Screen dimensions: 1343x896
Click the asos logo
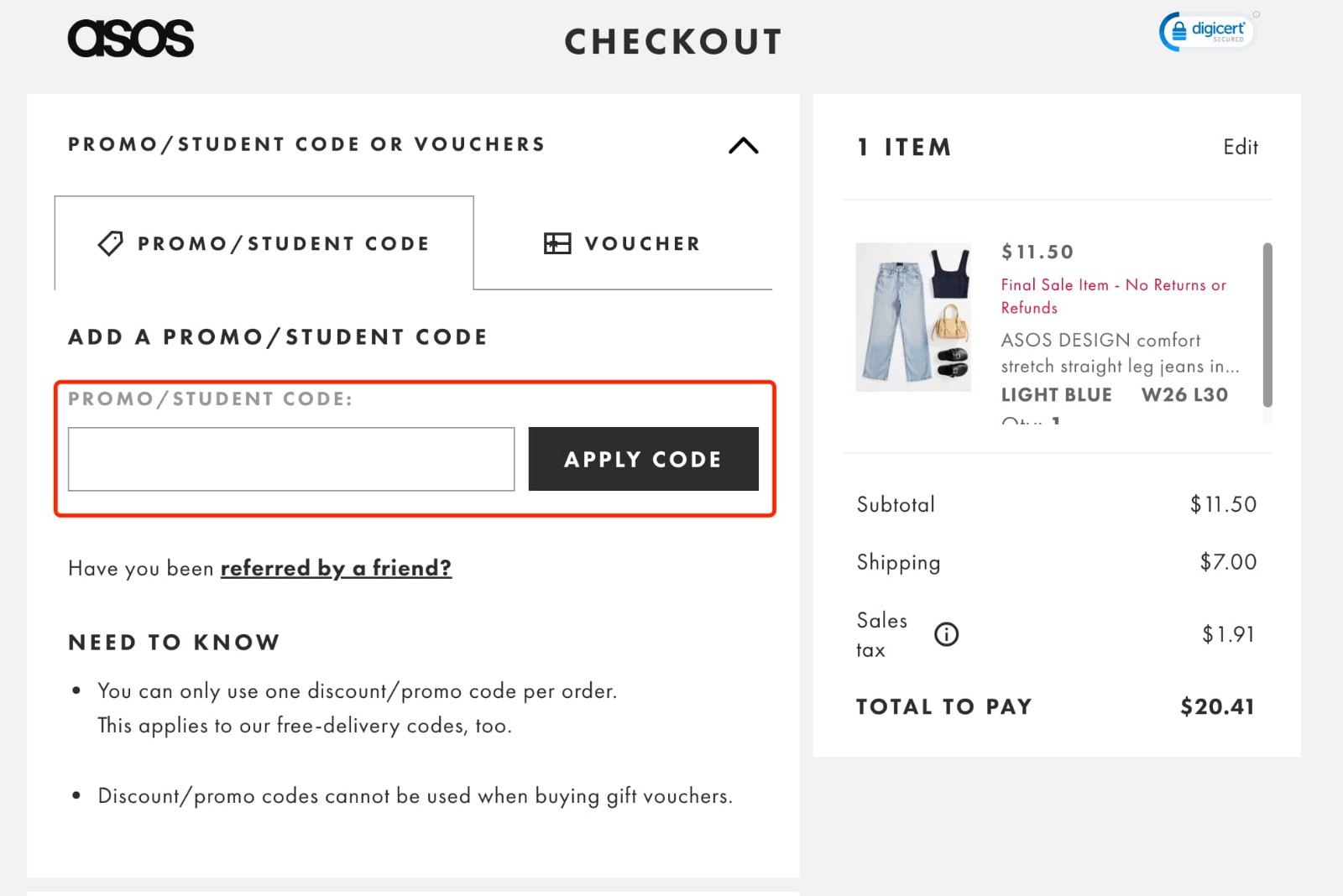pyautogui.click(x=131, y=38)
